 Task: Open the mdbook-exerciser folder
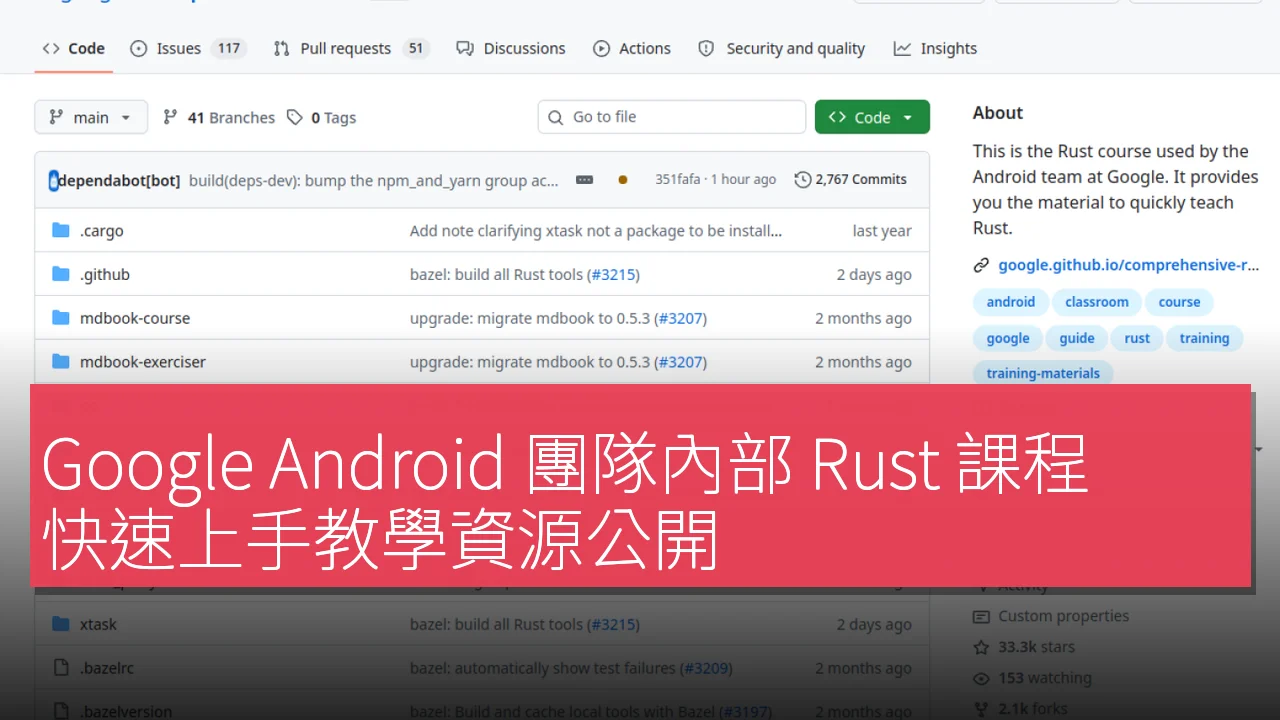143,362
